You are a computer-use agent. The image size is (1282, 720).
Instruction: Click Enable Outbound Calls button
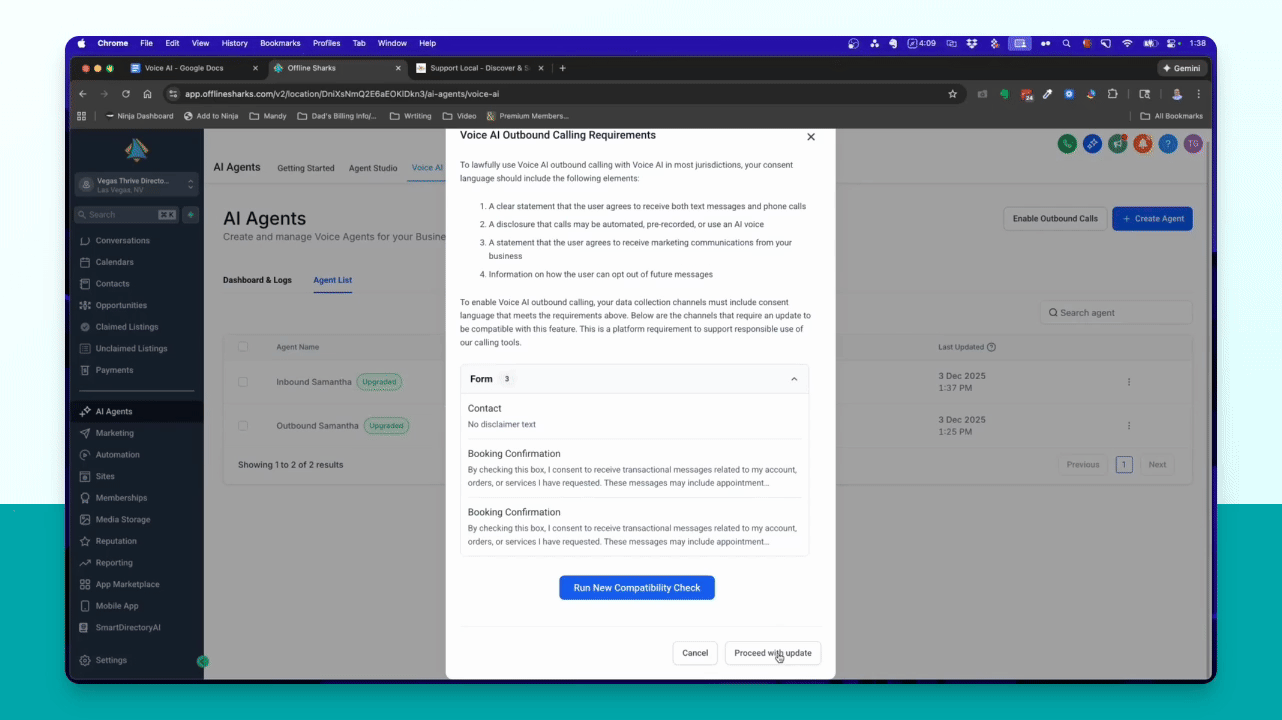1055,218
